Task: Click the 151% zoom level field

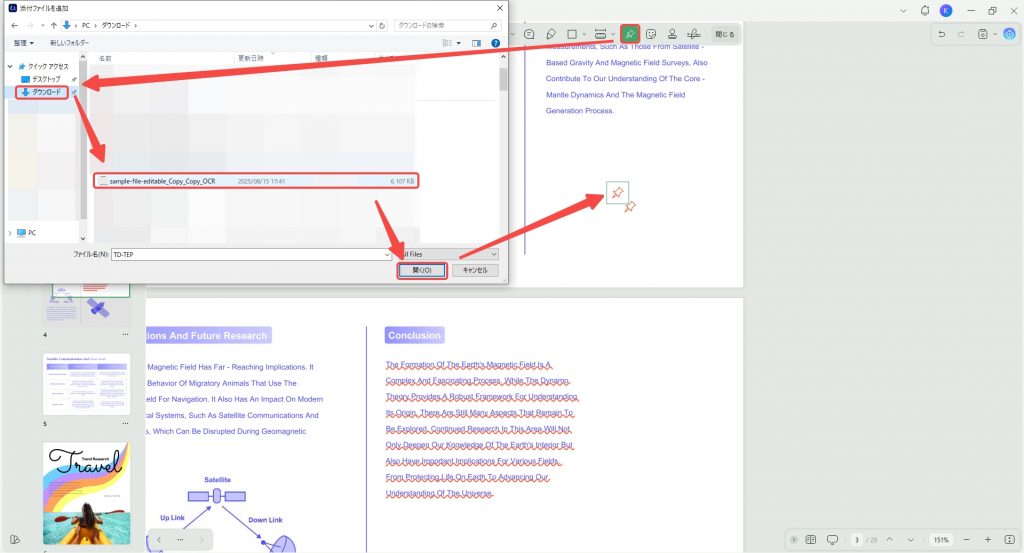Action: click(x=940, y=540)
